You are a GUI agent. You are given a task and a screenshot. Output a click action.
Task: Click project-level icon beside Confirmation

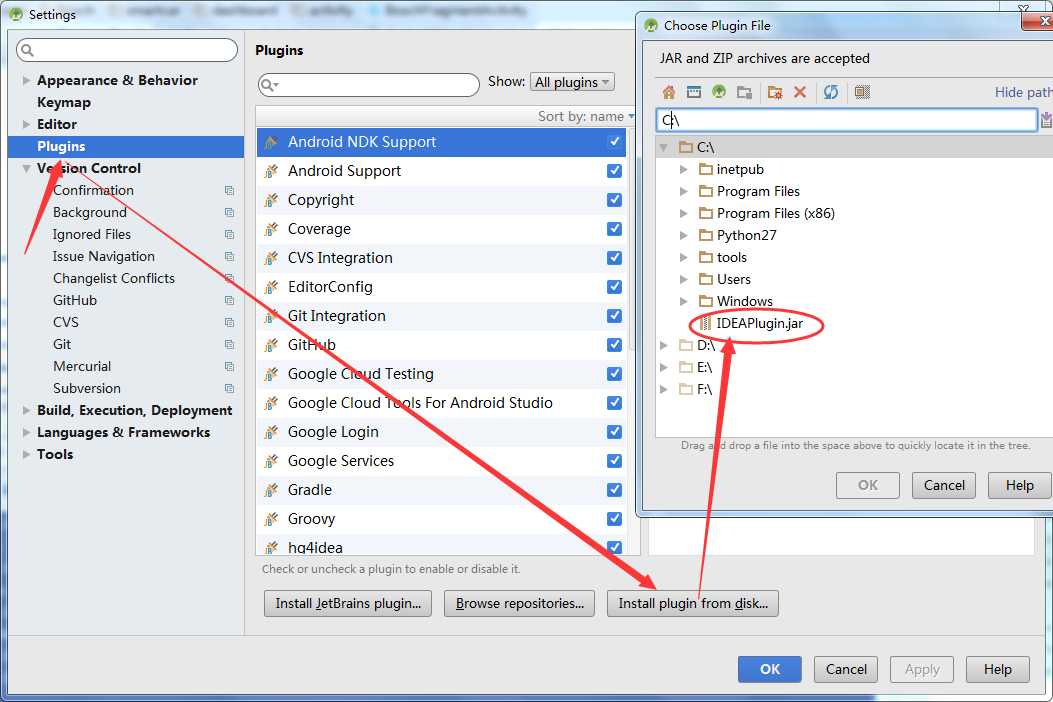229,191
